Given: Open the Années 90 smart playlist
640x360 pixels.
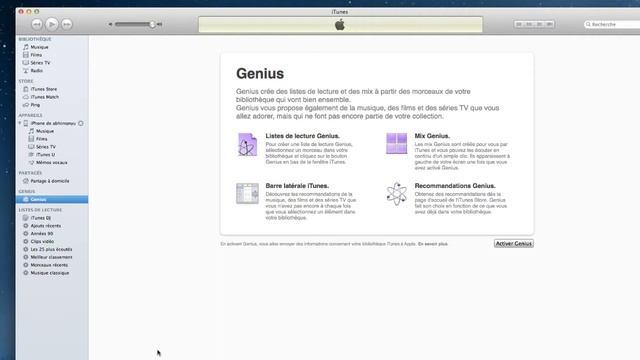Looking at the screenshot, I should pyautogui.click(x=42, y=233).
